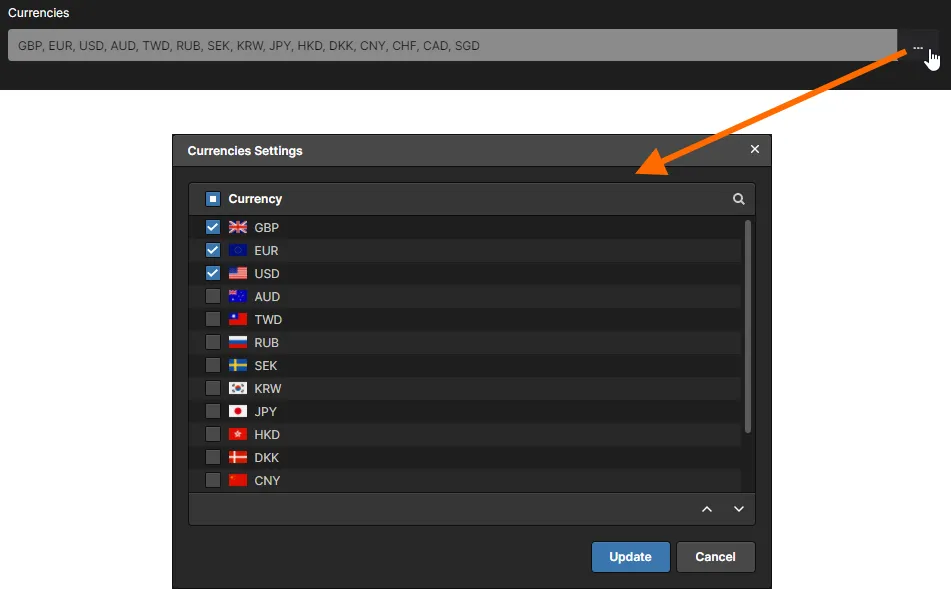Check the KRW checkbox
This screenshot has height=589, width=951.
[x=212, y=389]
